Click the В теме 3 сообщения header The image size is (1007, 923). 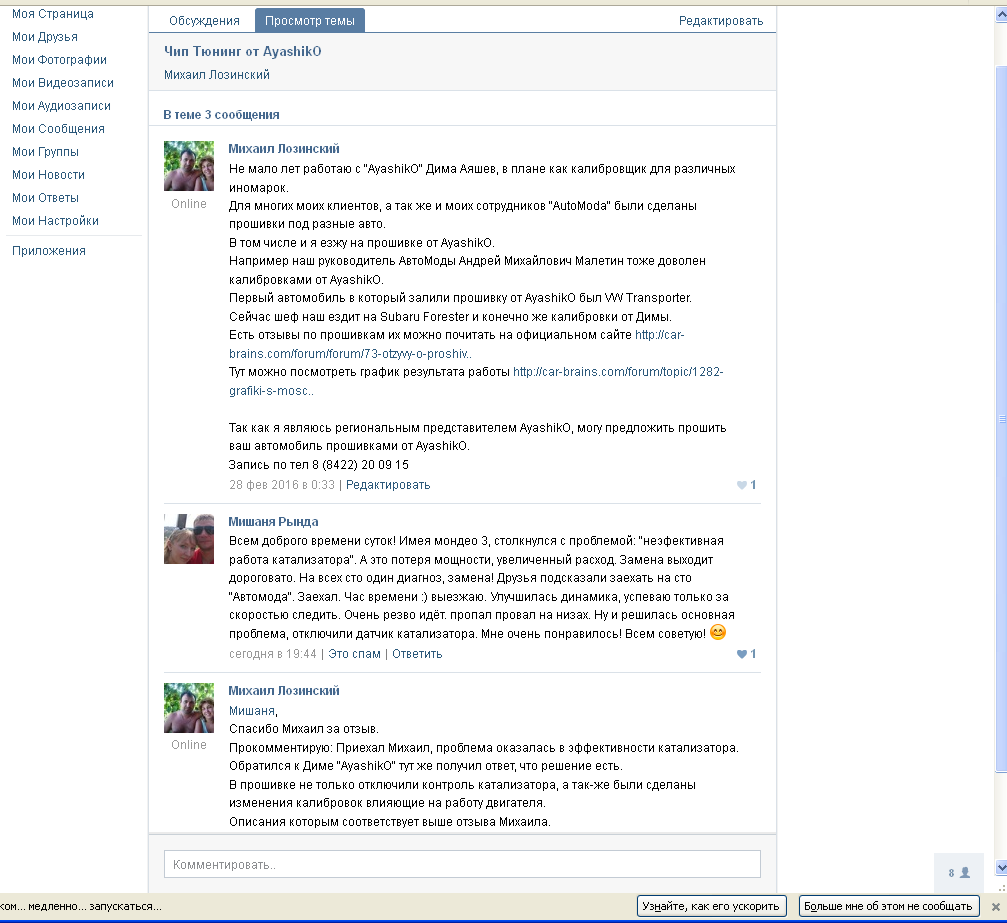[221, 115]
